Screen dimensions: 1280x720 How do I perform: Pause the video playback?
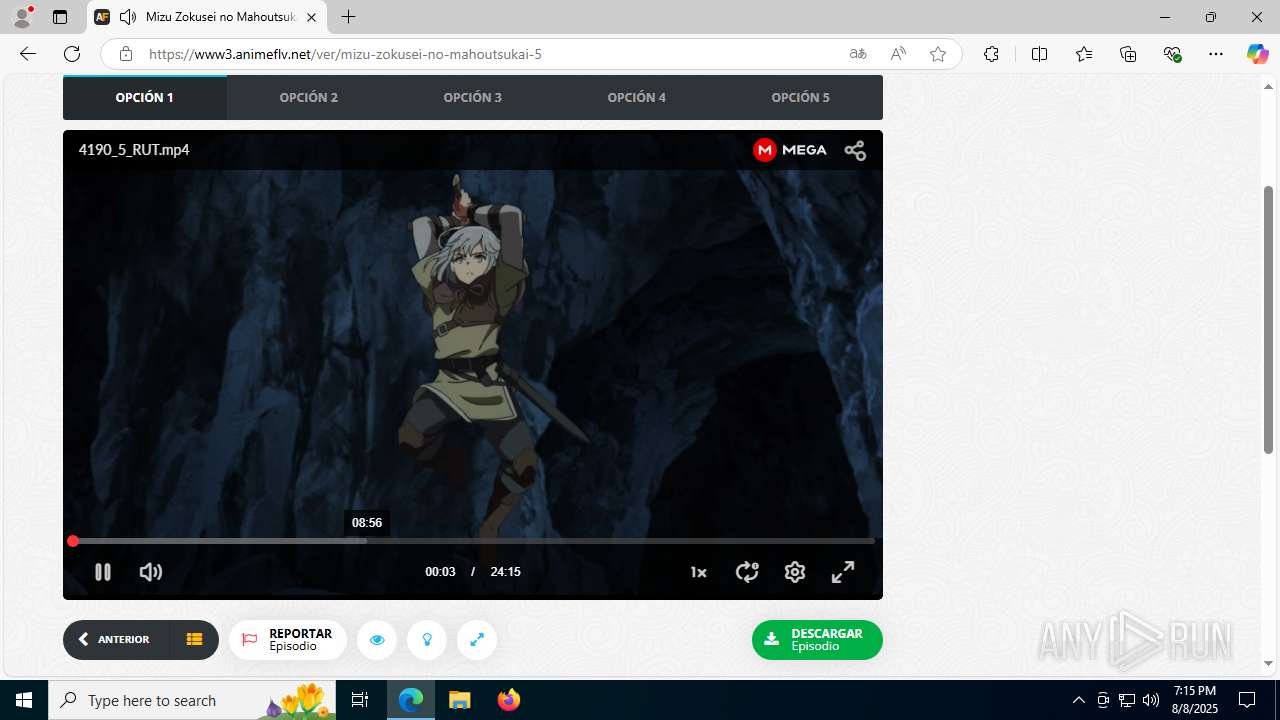click(102, 572)
